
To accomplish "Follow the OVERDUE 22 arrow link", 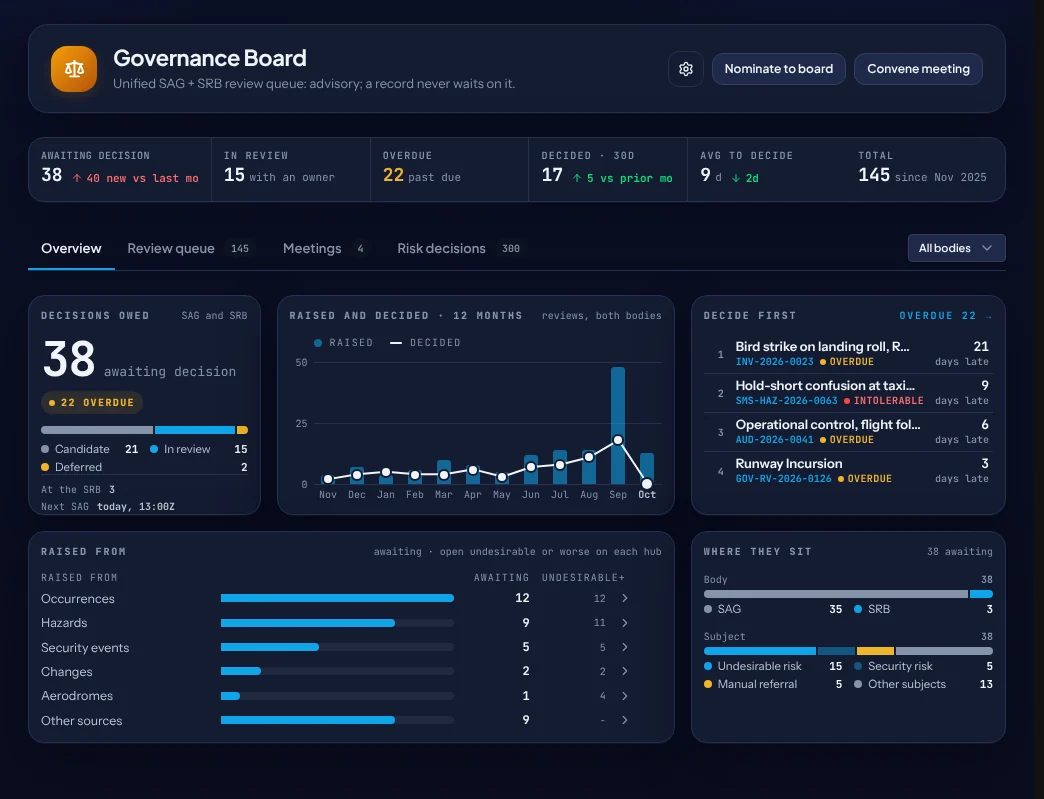I will (x=945, y=316).
